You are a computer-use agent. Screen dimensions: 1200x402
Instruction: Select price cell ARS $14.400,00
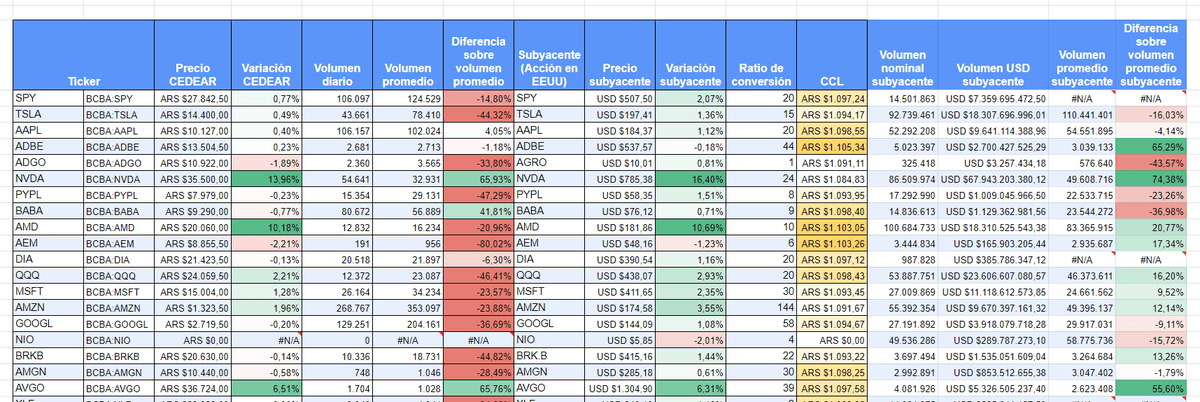tap(192, 114)
